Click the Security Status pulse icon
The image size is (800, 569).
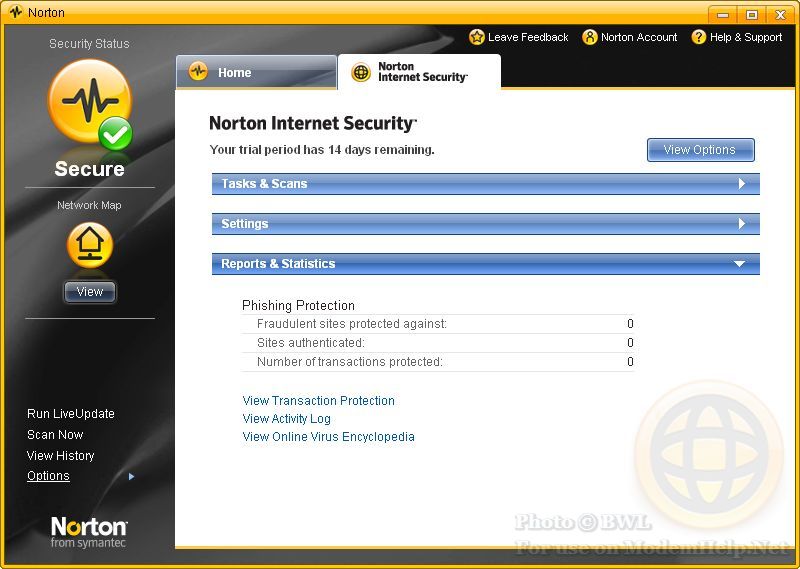click(x=90, y=104)
